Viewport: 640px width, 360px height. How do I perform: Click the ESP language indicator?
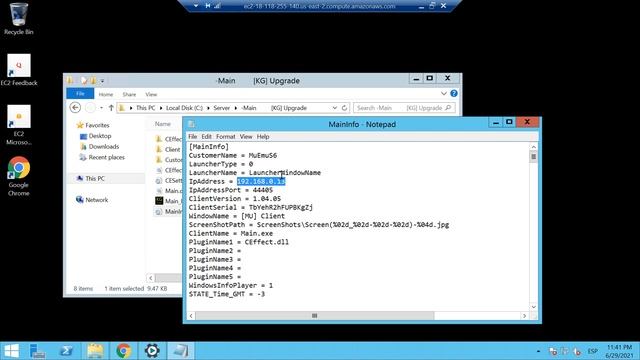tap(593, 351)
